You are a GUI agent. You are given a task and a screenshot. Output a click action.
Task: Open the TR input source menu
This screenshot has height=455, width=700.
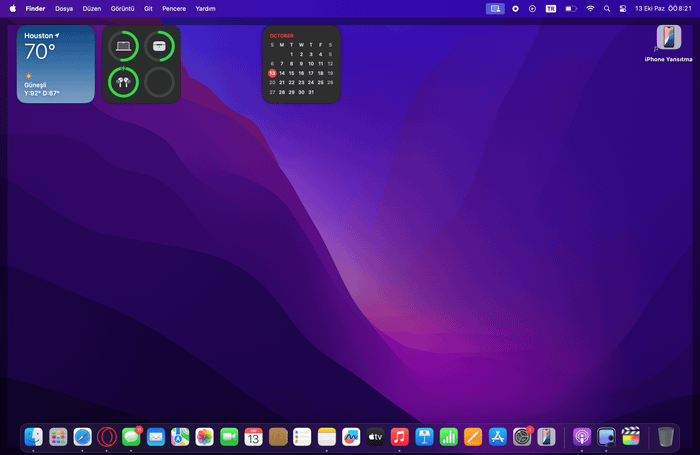(x=551, y=8)
